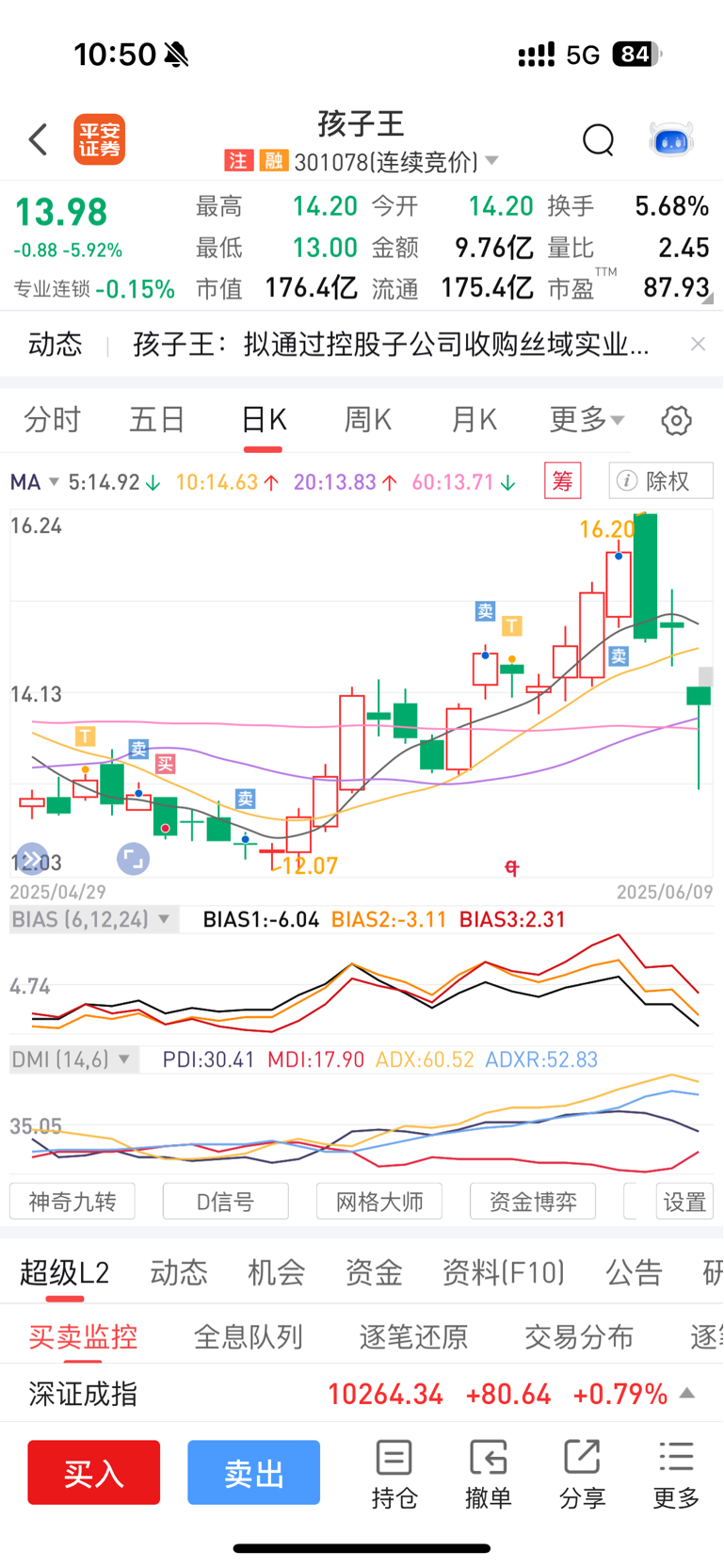Tap the 网格大师 indicator button
724x1568 pixels.
point(379,1202)
